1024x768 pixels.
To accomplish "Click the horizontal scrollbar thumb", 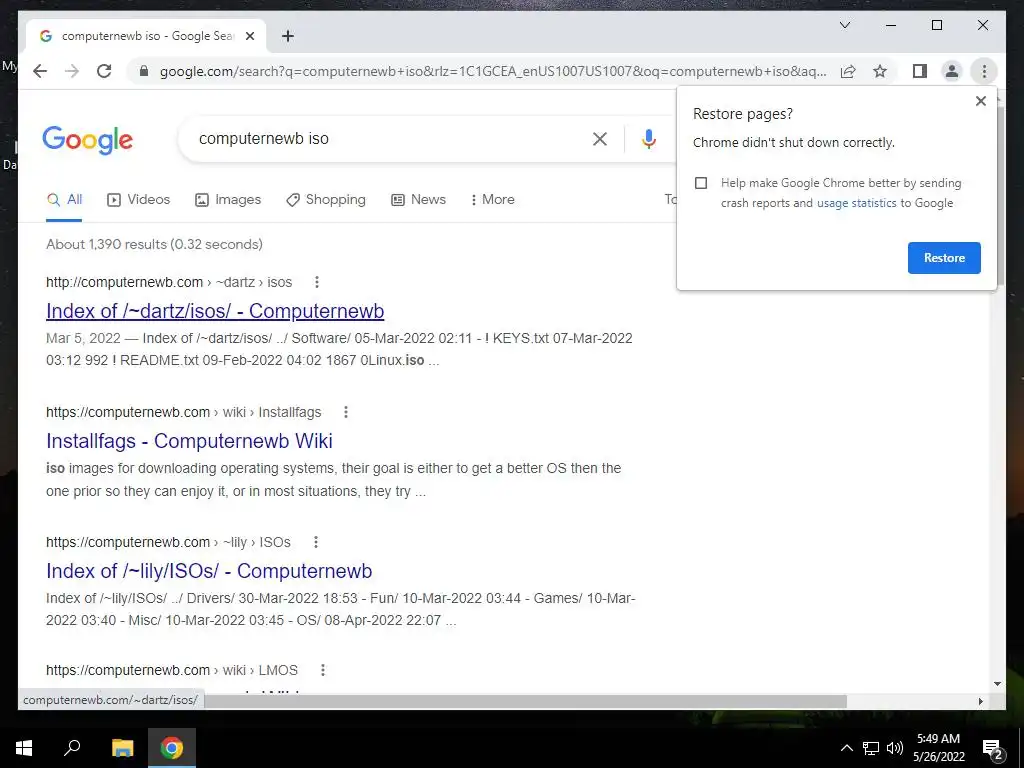I will tap(526, 701).
